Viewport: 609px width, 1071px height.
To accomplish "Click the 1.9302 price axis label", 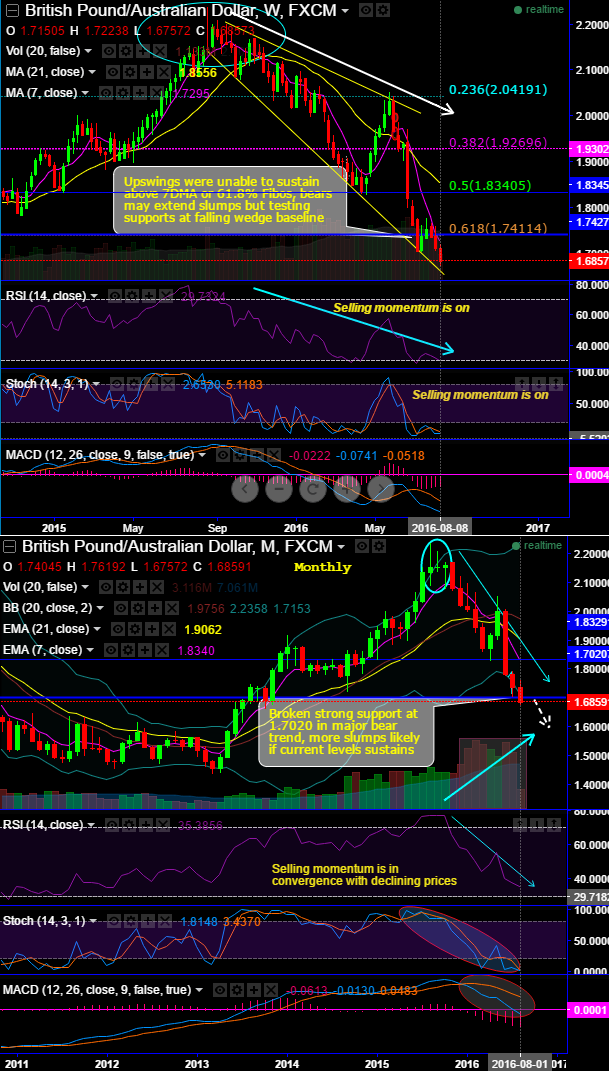I will click(589, 148).
